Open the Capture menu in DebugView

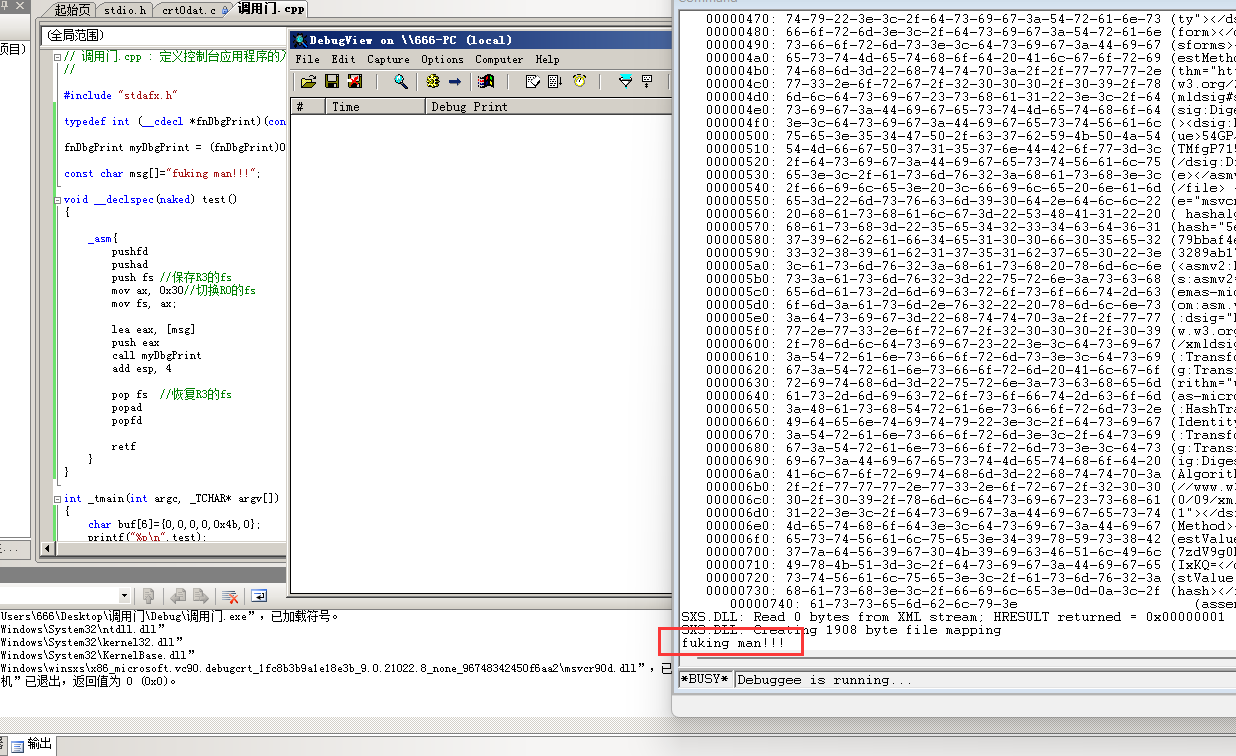point(388,59)
